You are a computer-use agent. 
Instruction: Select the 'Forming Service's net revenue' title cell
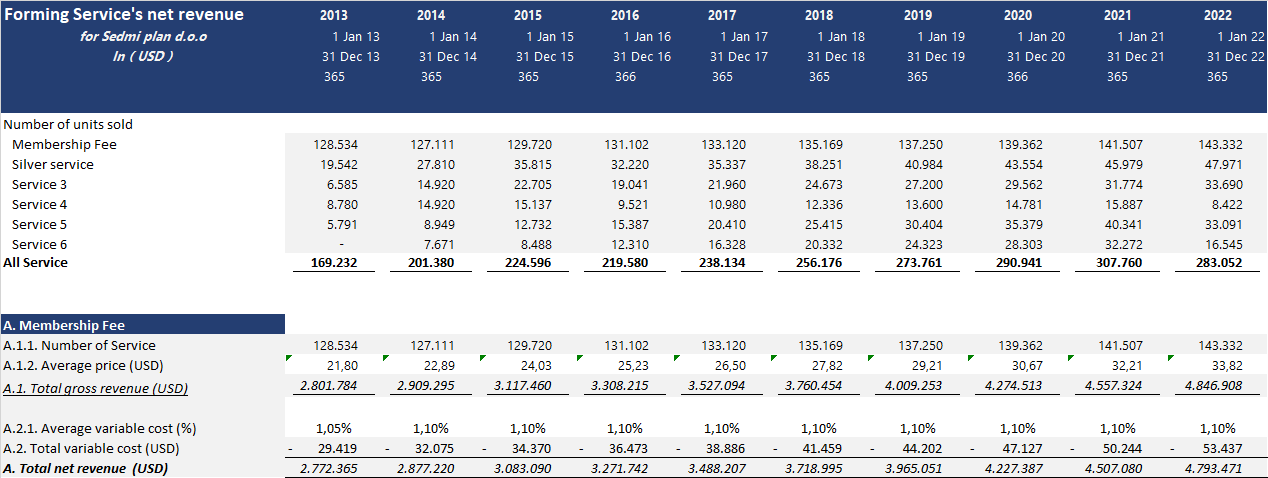(123, 15)
